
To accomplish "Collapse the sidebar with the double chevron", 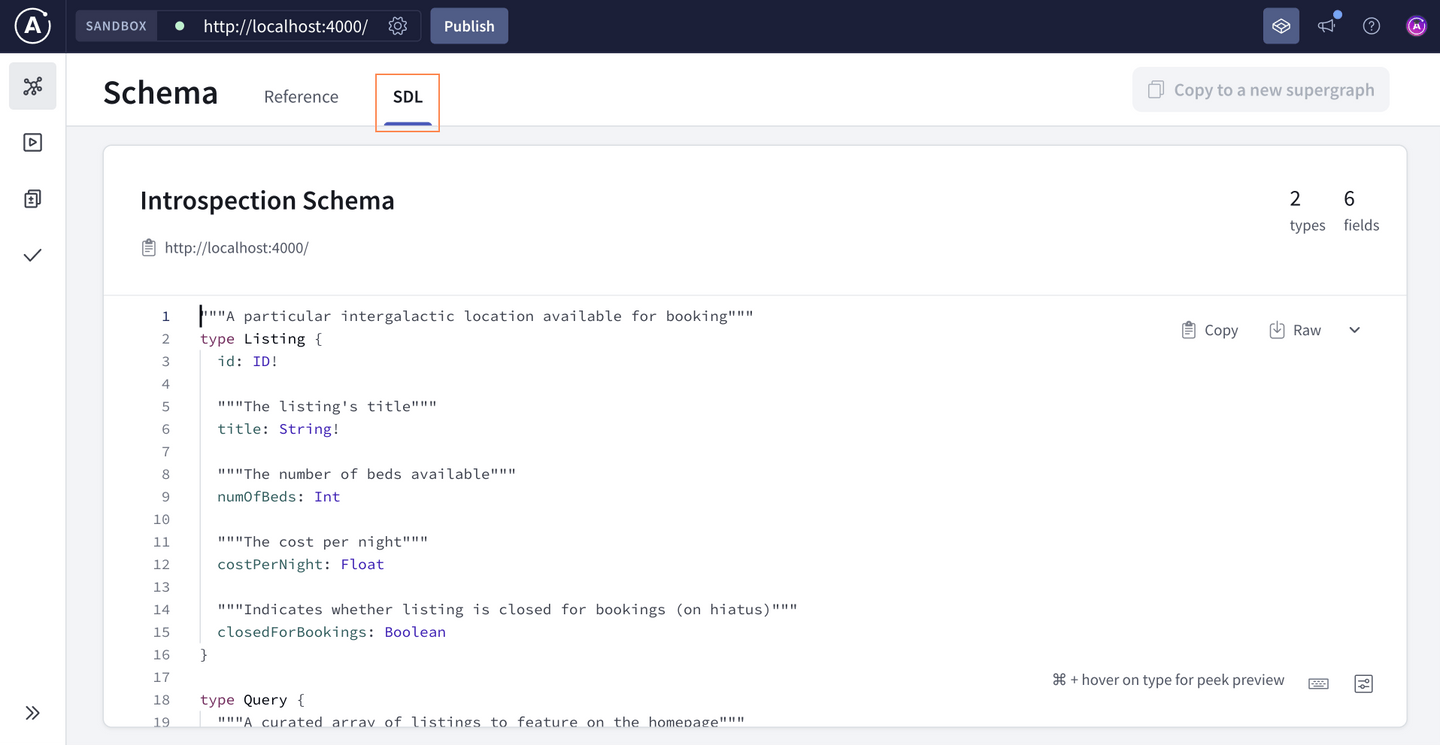I will click(31, 712).
